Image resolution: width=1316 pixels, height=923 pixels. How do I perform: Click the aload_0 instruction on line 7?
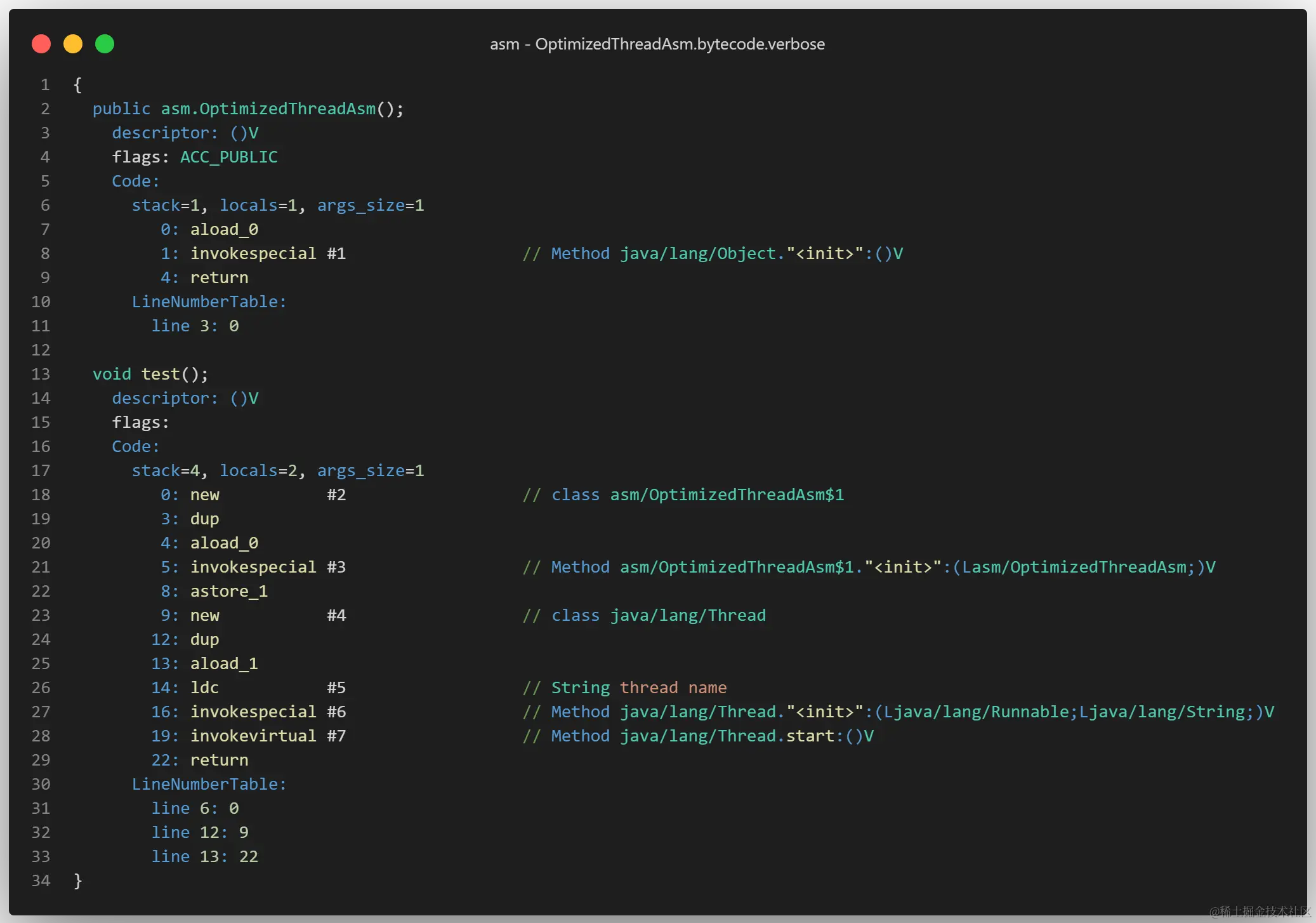pos(224,229)
